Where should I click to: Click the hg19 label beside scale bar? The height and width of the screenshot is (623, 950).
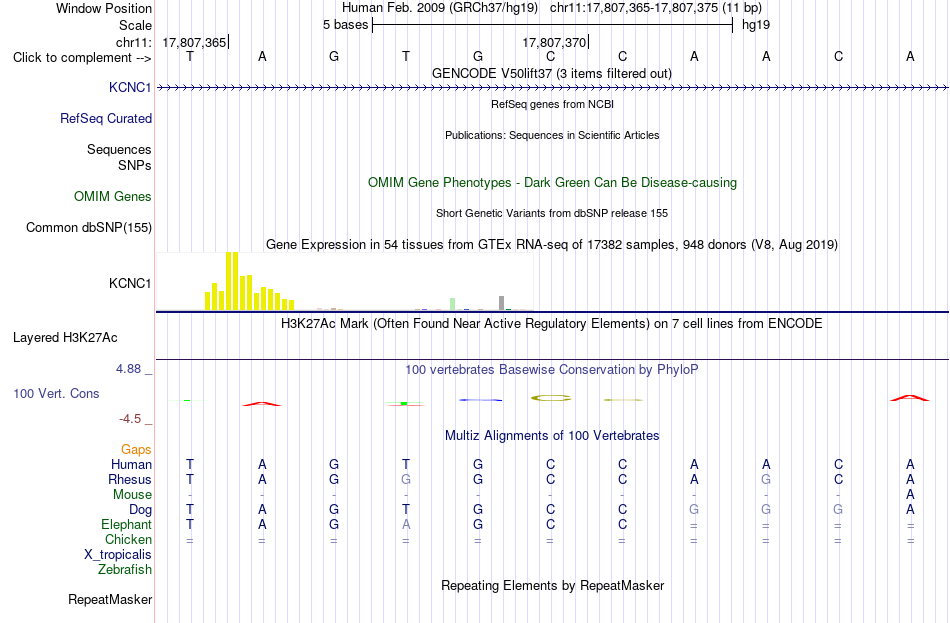[756, 25]
